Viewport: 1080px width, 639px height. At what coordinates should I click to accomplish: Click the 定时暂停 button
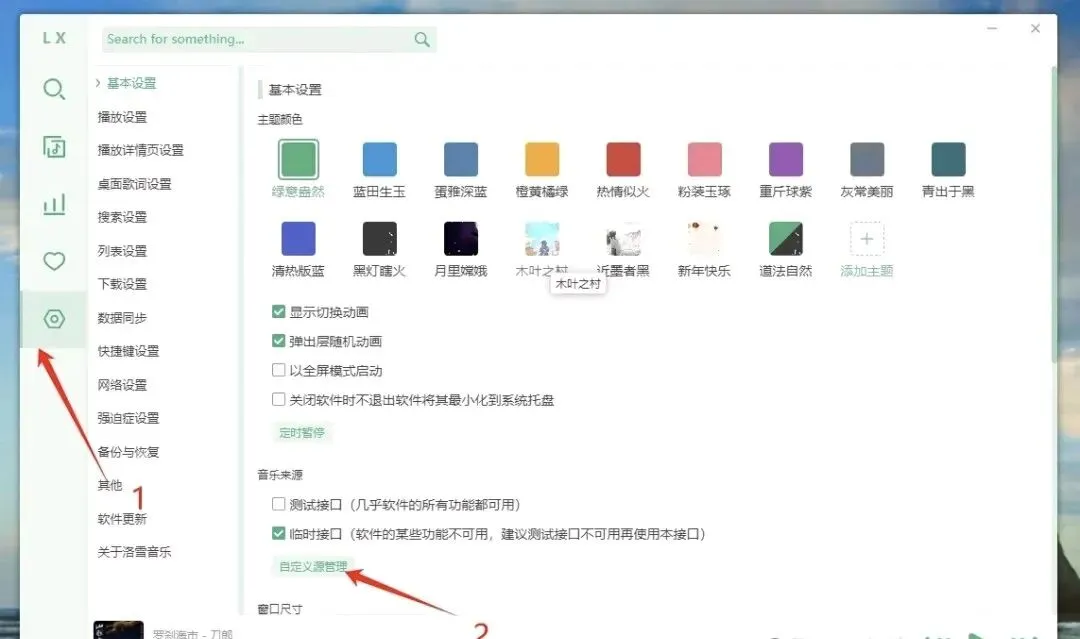(302, 432)
